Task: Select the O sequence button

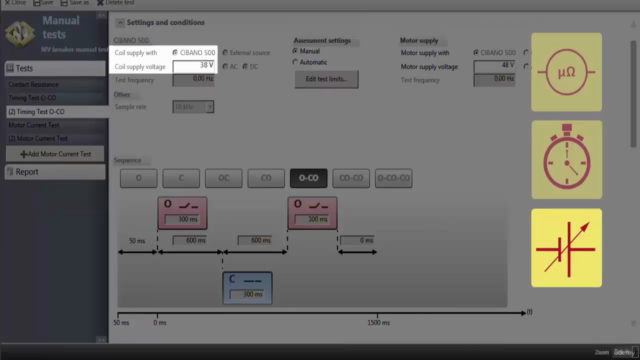Action: click(139, 178)
